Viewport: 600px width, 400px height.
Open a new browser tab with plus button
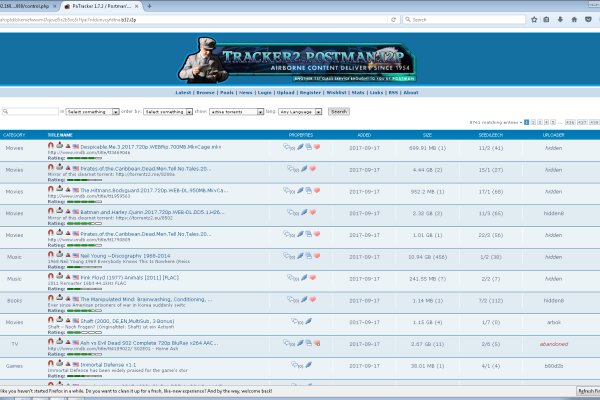pyautogui.click(x=149, y=6)
